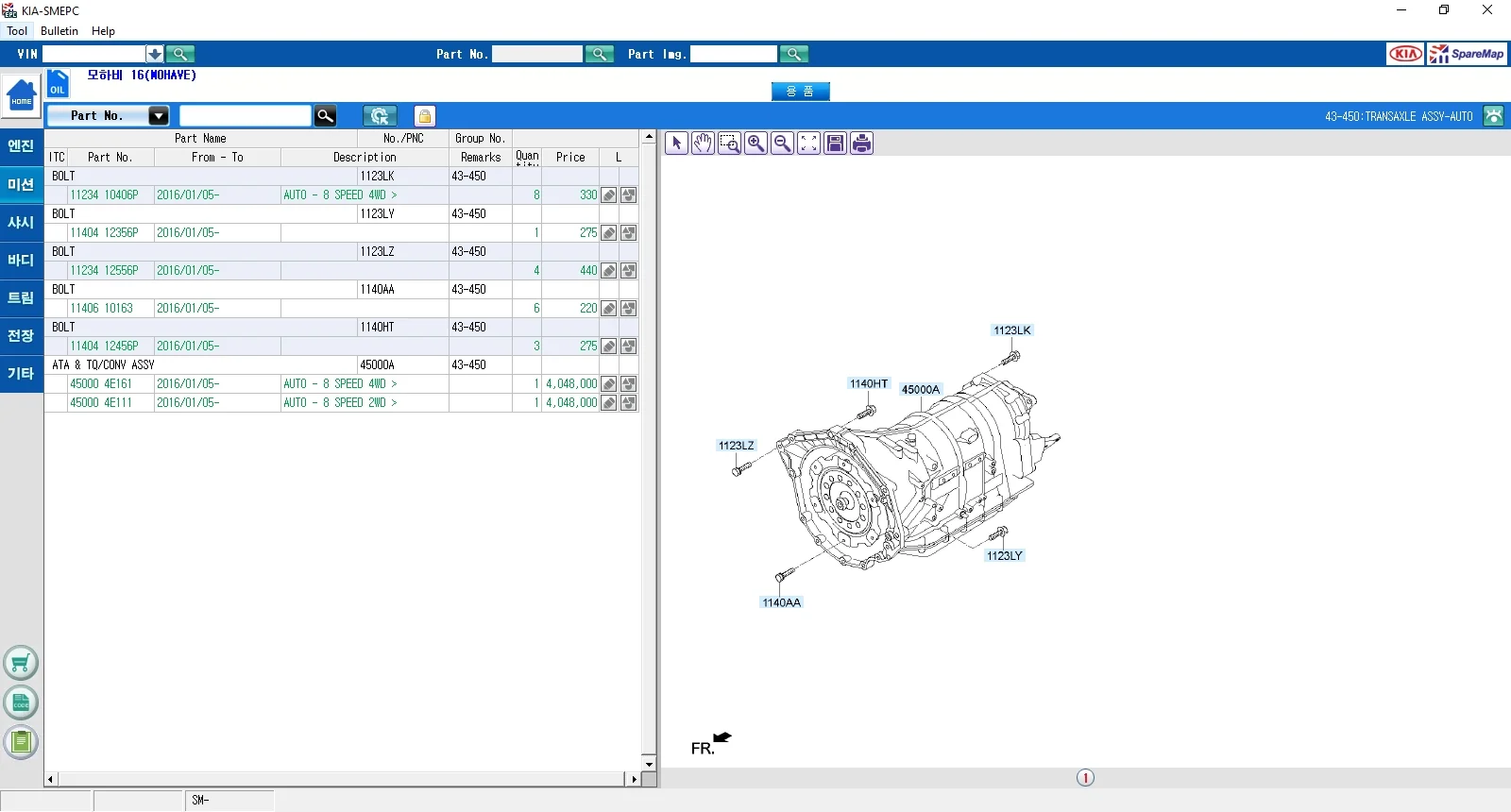The height and width of the screenshot is (812, 1511).
Task: Save the diagram image
Action: tap(835, 143)
